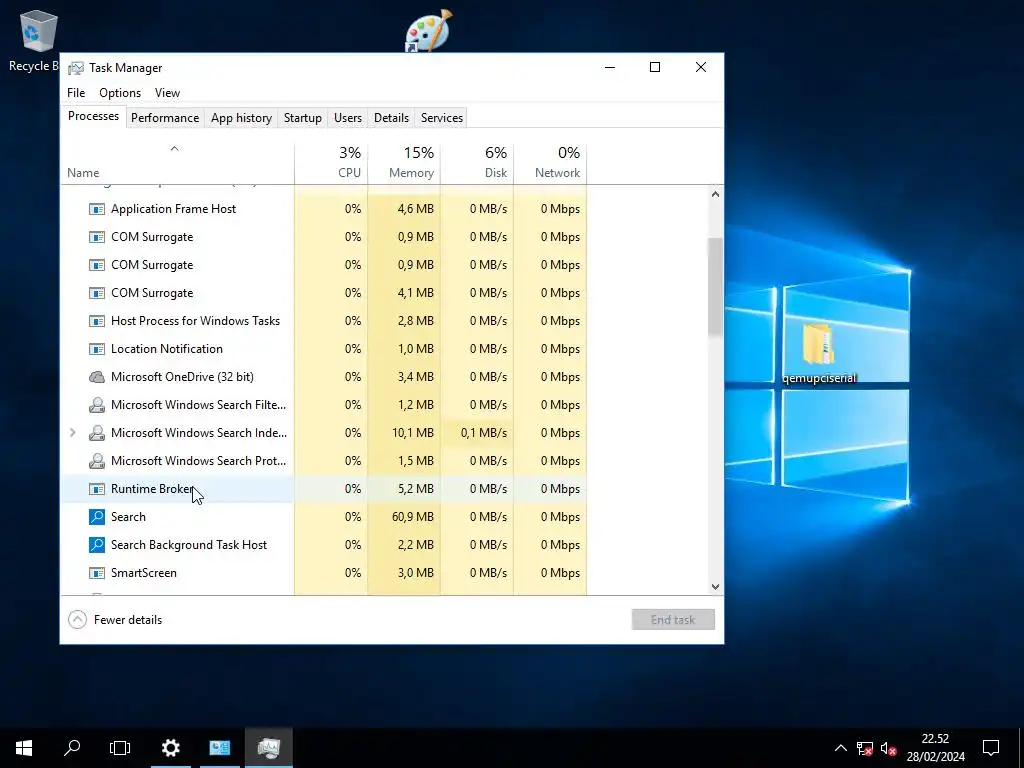Expand Microsoft Windows Search Indexer group
1024x768 pixels.
[x=73, y=433]
